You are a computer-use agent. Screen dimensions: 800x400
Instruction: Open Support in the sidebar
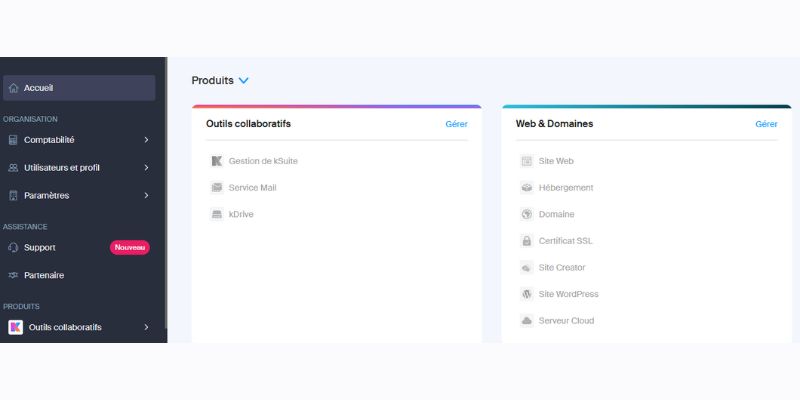pyautogui.click(x=40, y=247)
